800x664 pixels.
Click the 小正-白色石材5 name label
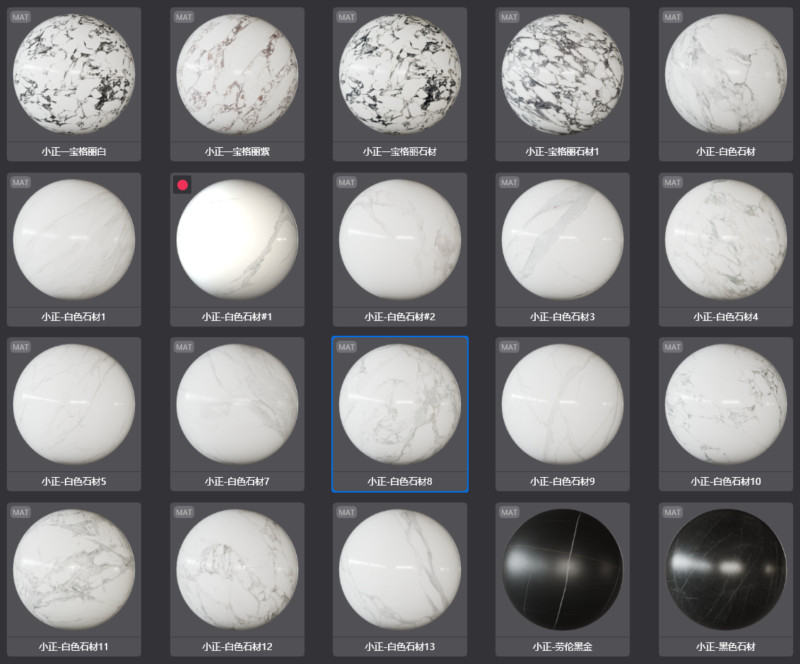point(74,481)
